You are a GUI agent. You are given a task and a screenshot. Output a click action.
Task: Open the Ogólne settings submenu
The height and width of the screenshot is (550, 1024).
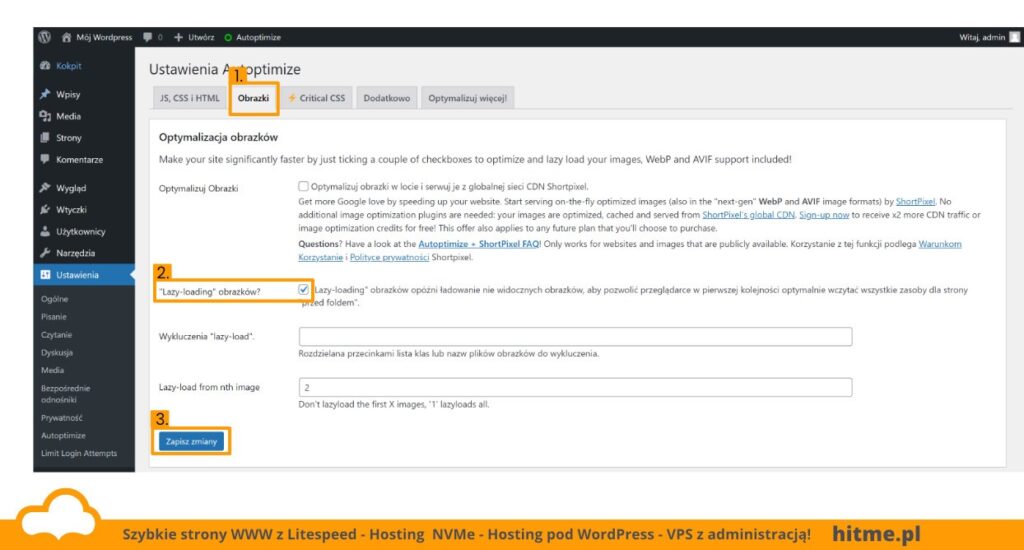coord(55,299)
